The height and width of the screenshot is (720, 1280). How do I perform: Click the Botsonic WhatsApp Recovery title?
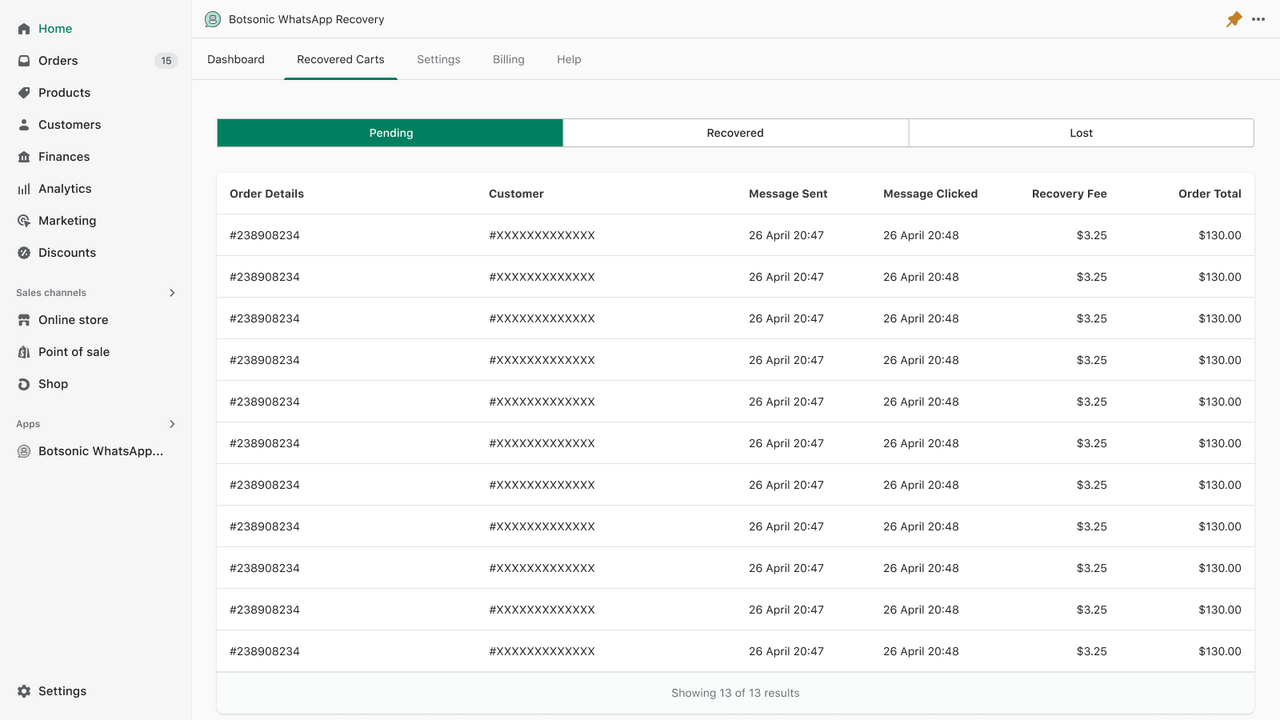306,19
